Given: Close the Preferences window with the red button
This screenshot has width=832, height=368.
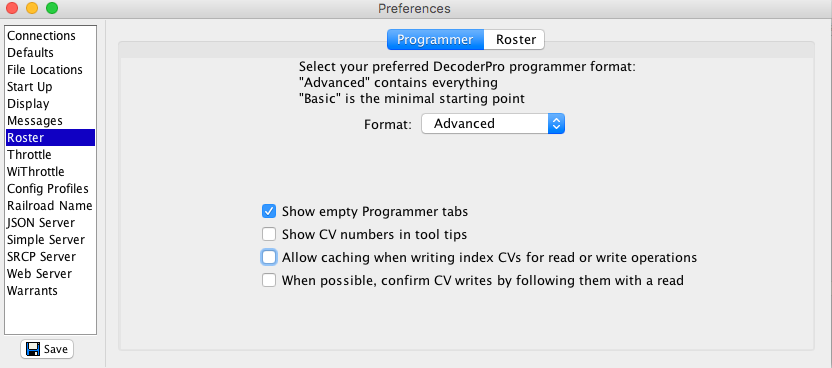Looking at the screenshot, I should [x=12, y=8].
